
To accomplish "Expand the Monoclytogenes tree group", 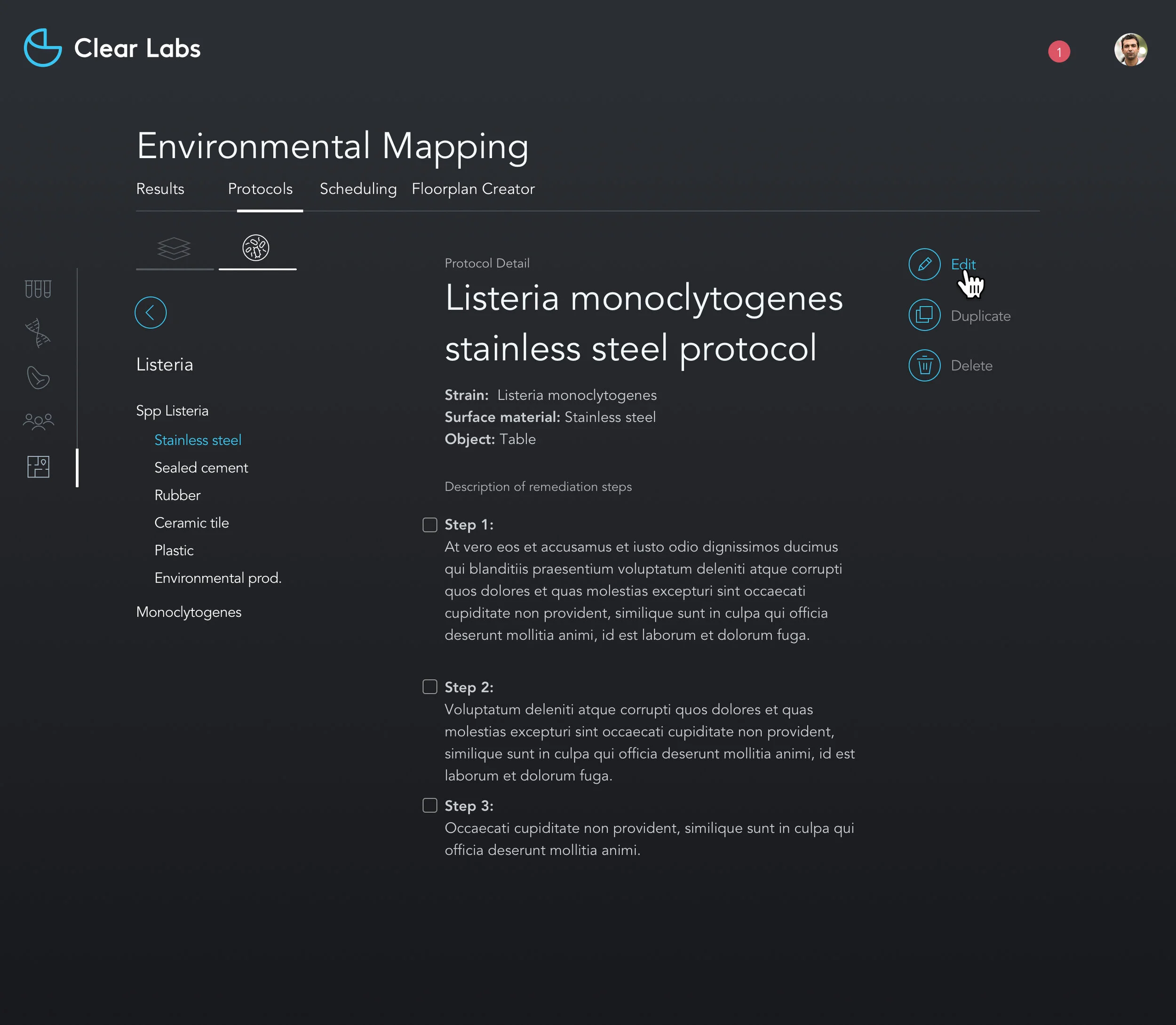I will 189,612.
